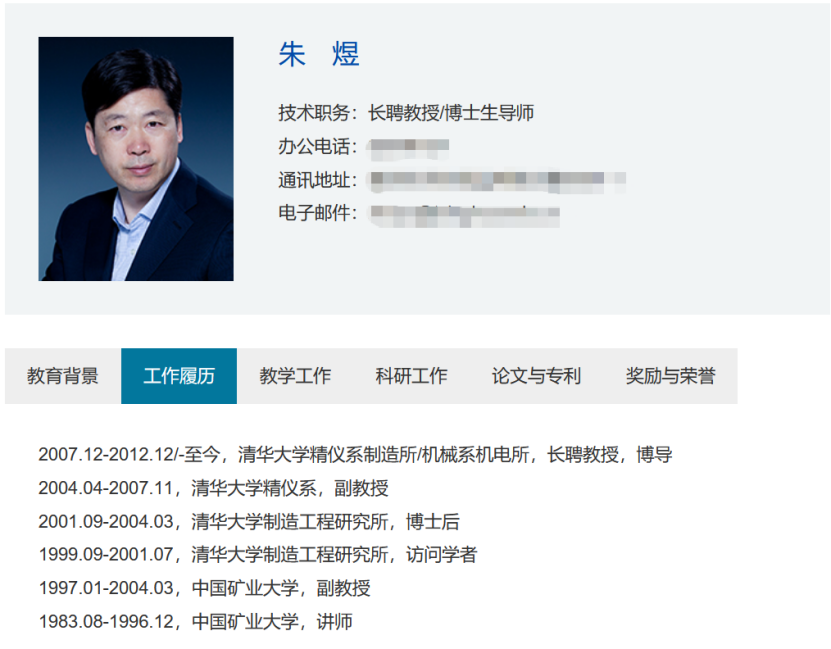Image resolution: width=831 pixels, height=649 pixels.
Task: Click the blurred email address
Action: point(464,214)
